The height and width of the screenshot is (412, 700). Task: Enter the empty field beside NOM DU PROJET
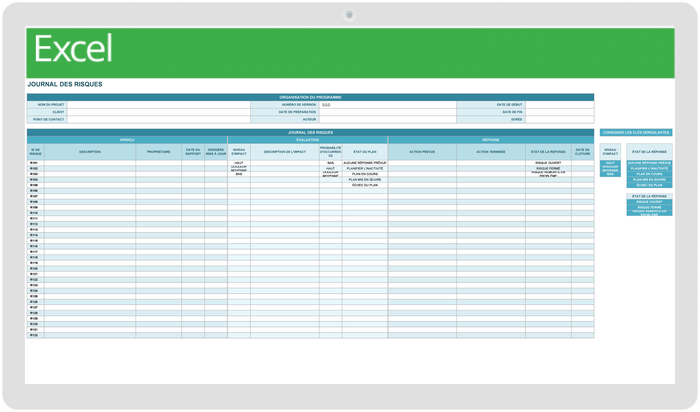158,104
